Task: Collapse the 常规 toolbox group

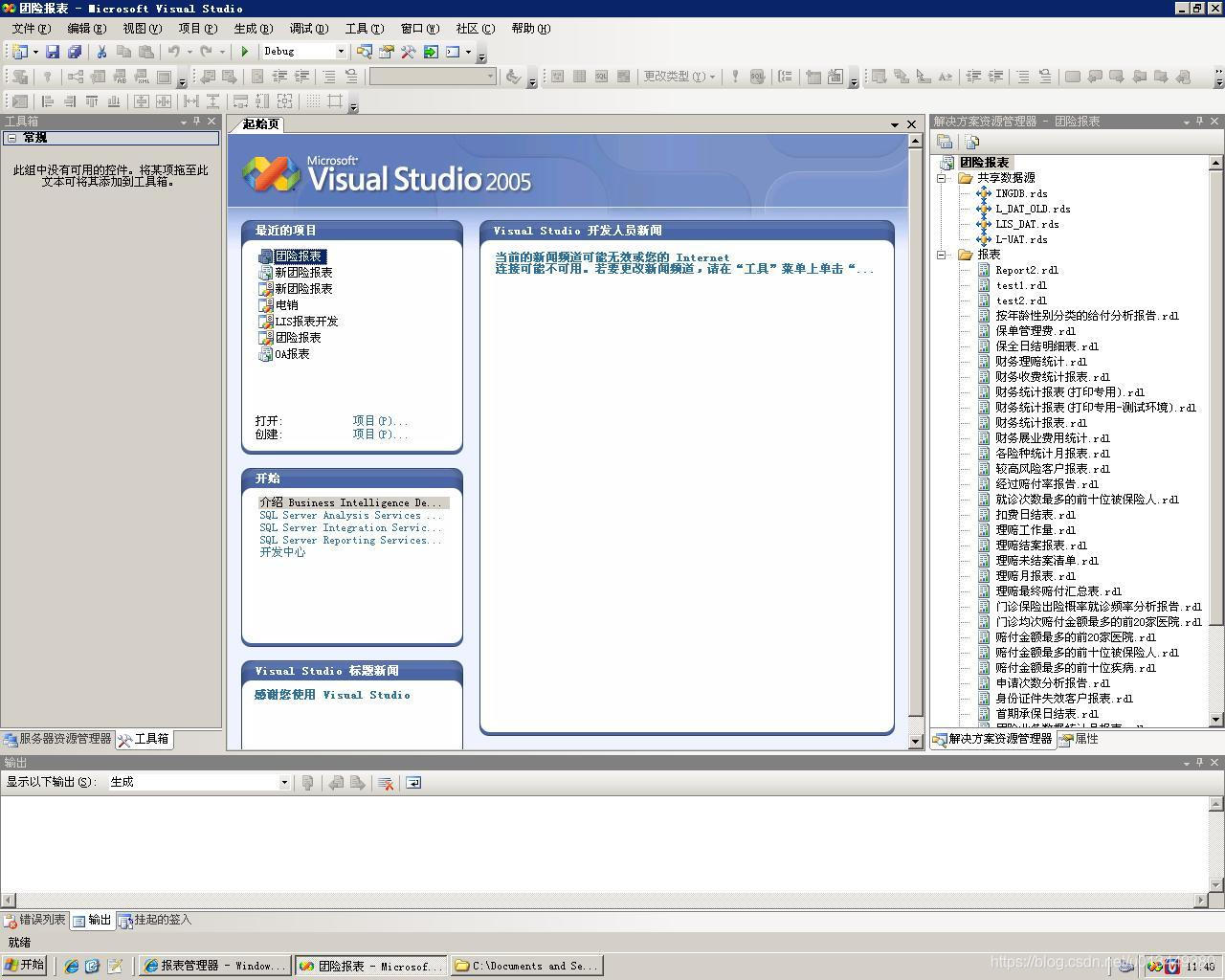Action: (11, 138)
